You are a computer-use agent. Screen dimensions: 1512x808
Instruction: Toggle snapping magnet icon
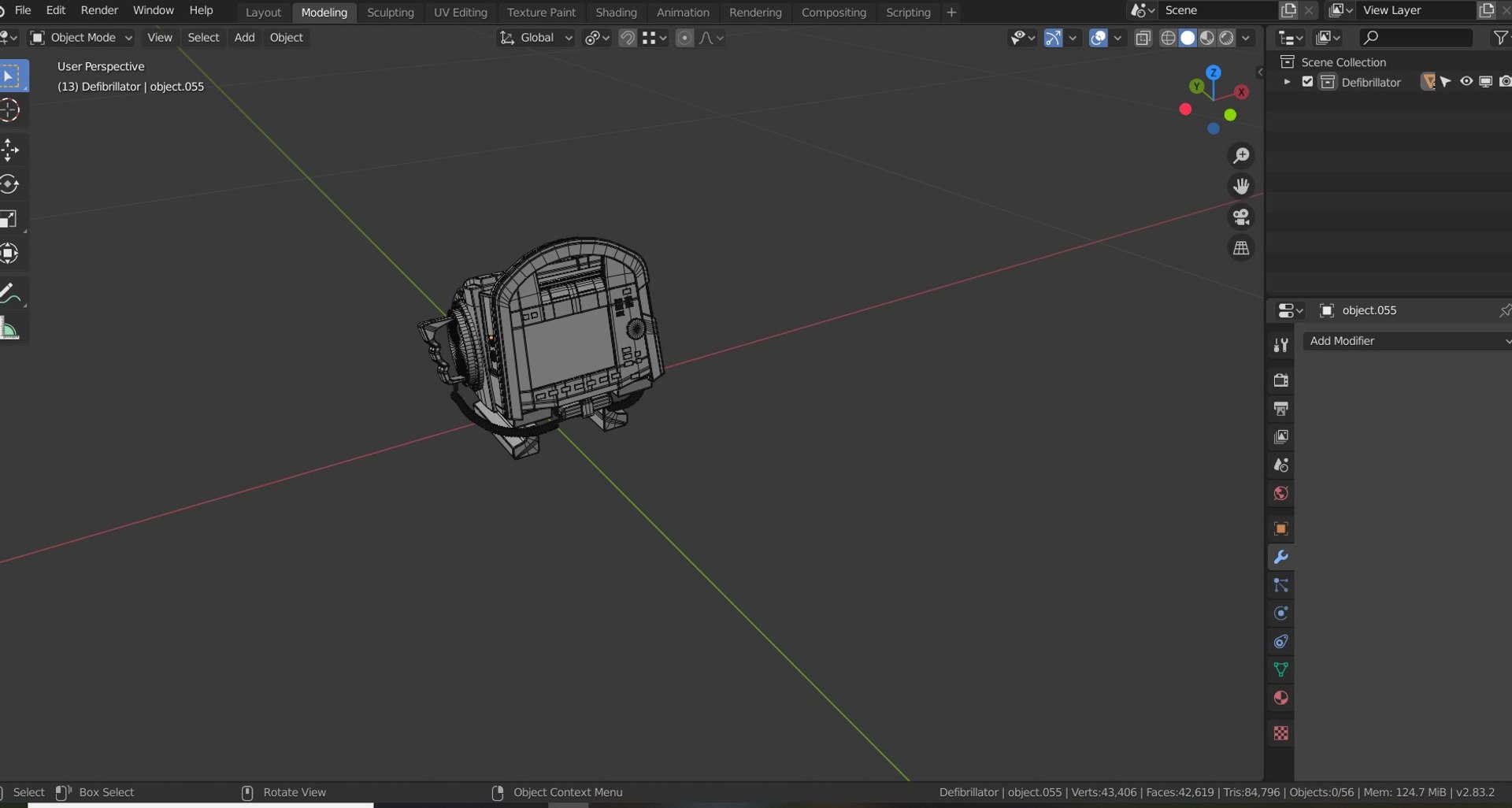tap(628, 38)
